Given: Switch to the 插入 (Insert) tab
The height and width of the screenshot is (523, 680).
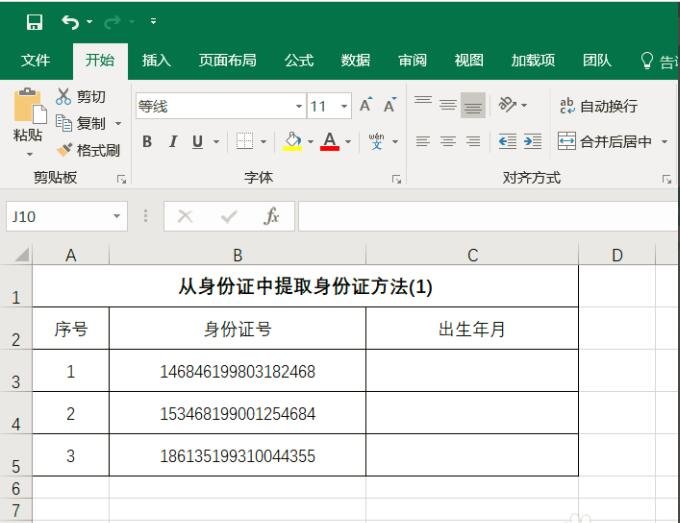Looking at the screenshot, I should [x=156, y=60].
